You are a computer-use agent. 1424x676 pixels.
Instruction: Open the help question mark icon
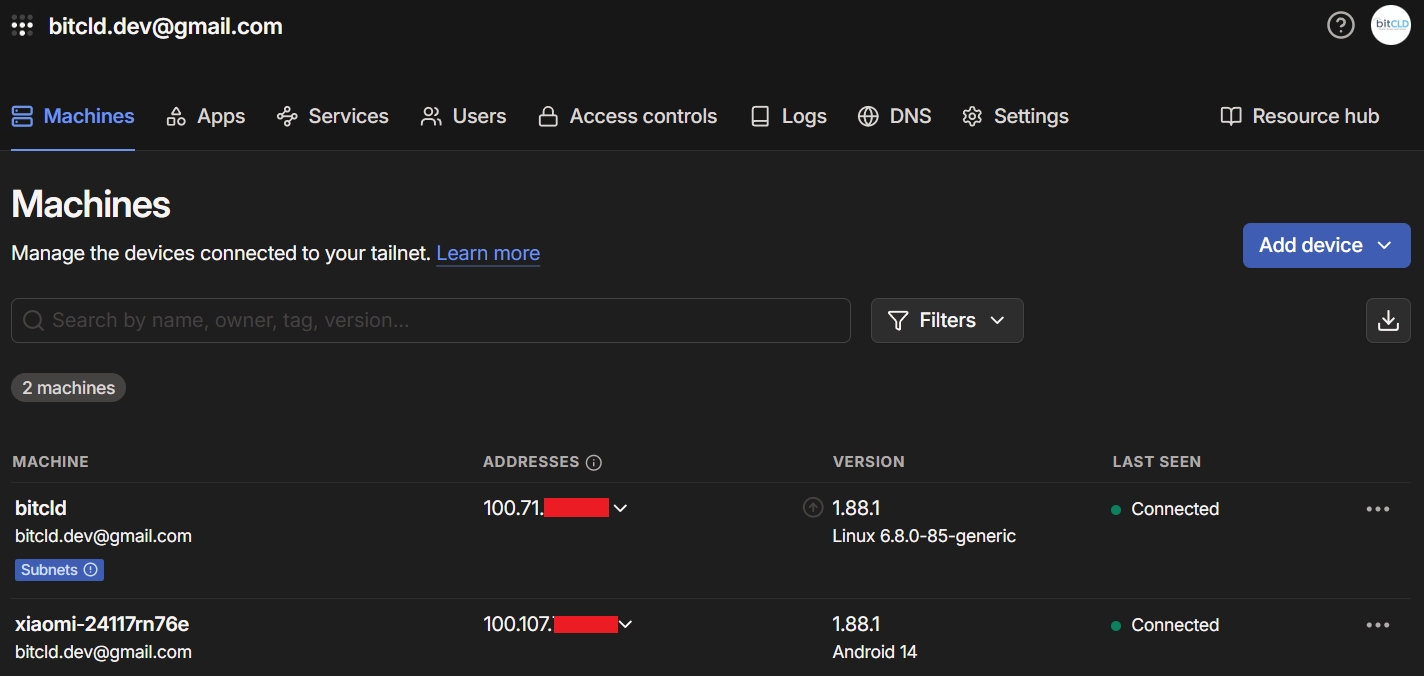point(1340,25)
